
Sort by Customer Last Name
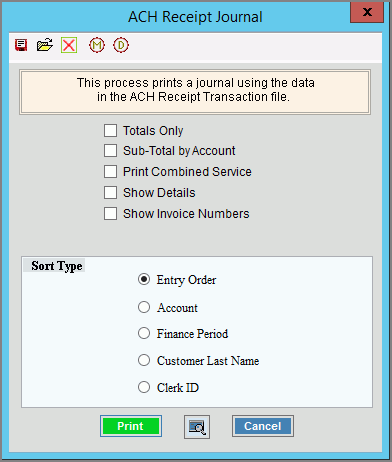(144, 360)
